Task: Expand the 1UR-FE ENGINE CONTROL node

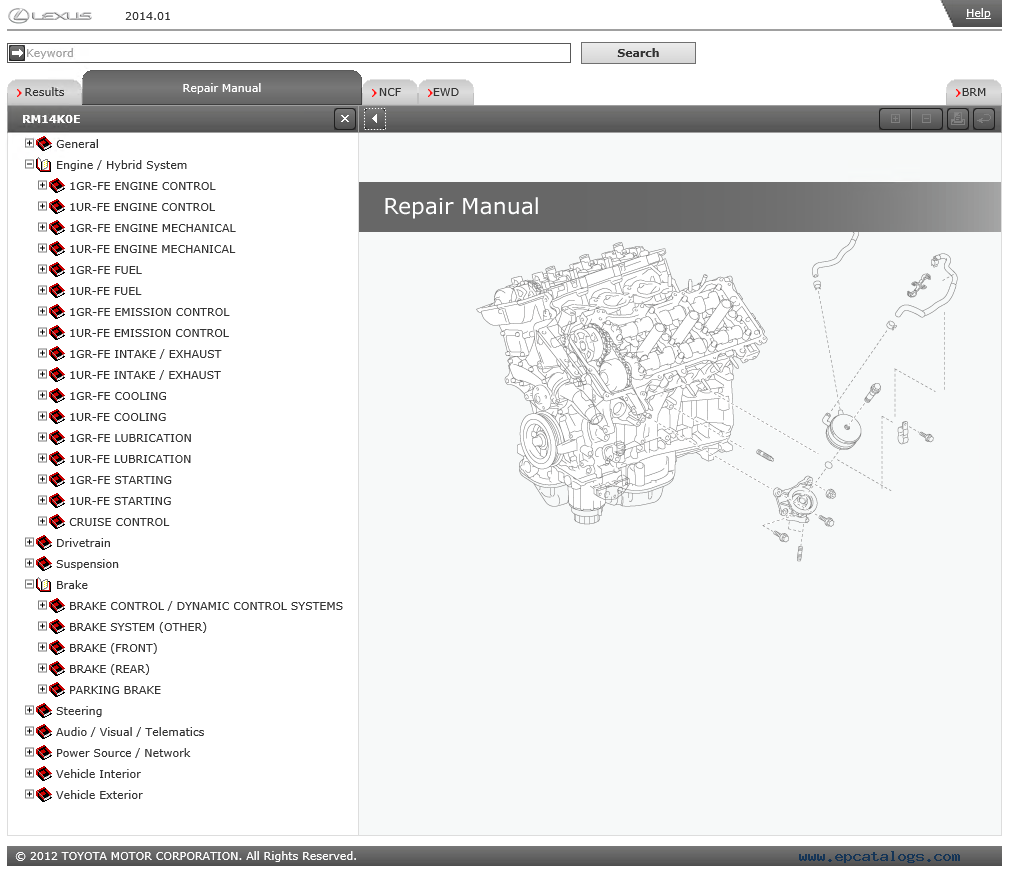Action: (43, 206)
